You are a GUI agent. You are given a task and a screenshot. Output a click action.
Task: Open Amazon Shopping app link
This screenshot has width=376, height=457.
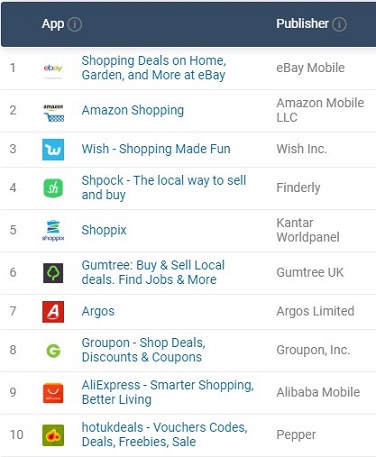133,110
